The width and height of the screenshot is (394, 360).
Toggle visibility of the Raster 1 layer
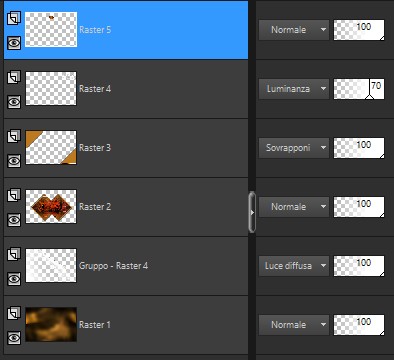coord(14,338)
